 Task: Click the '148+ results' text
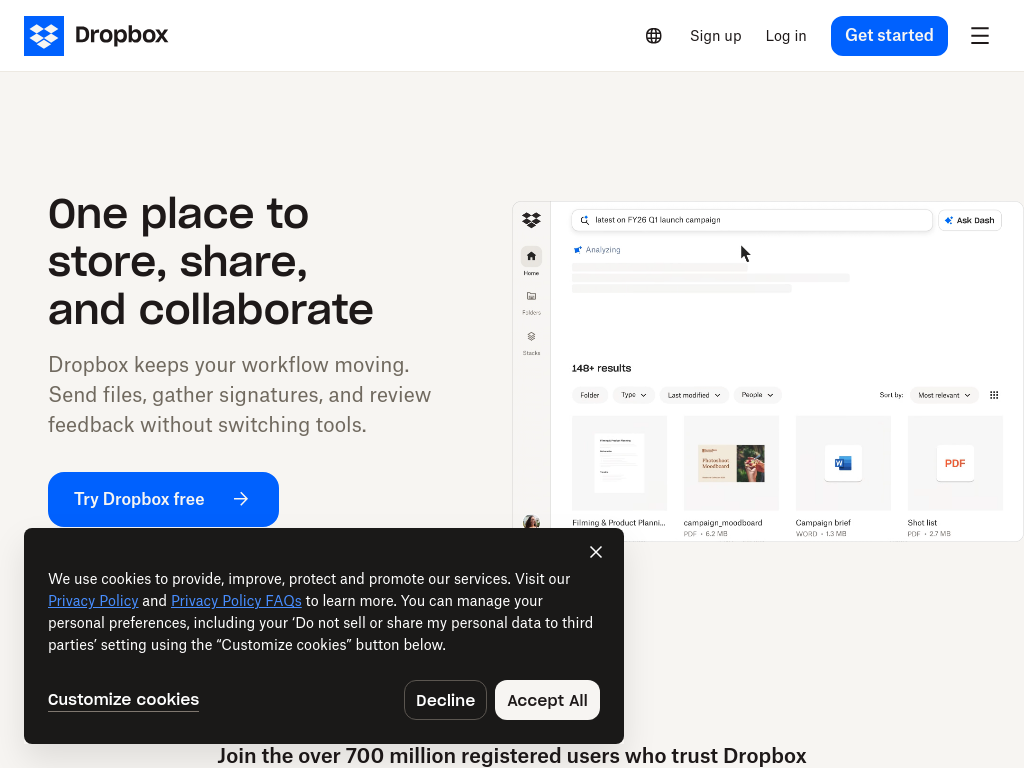(x=601, y=368)
